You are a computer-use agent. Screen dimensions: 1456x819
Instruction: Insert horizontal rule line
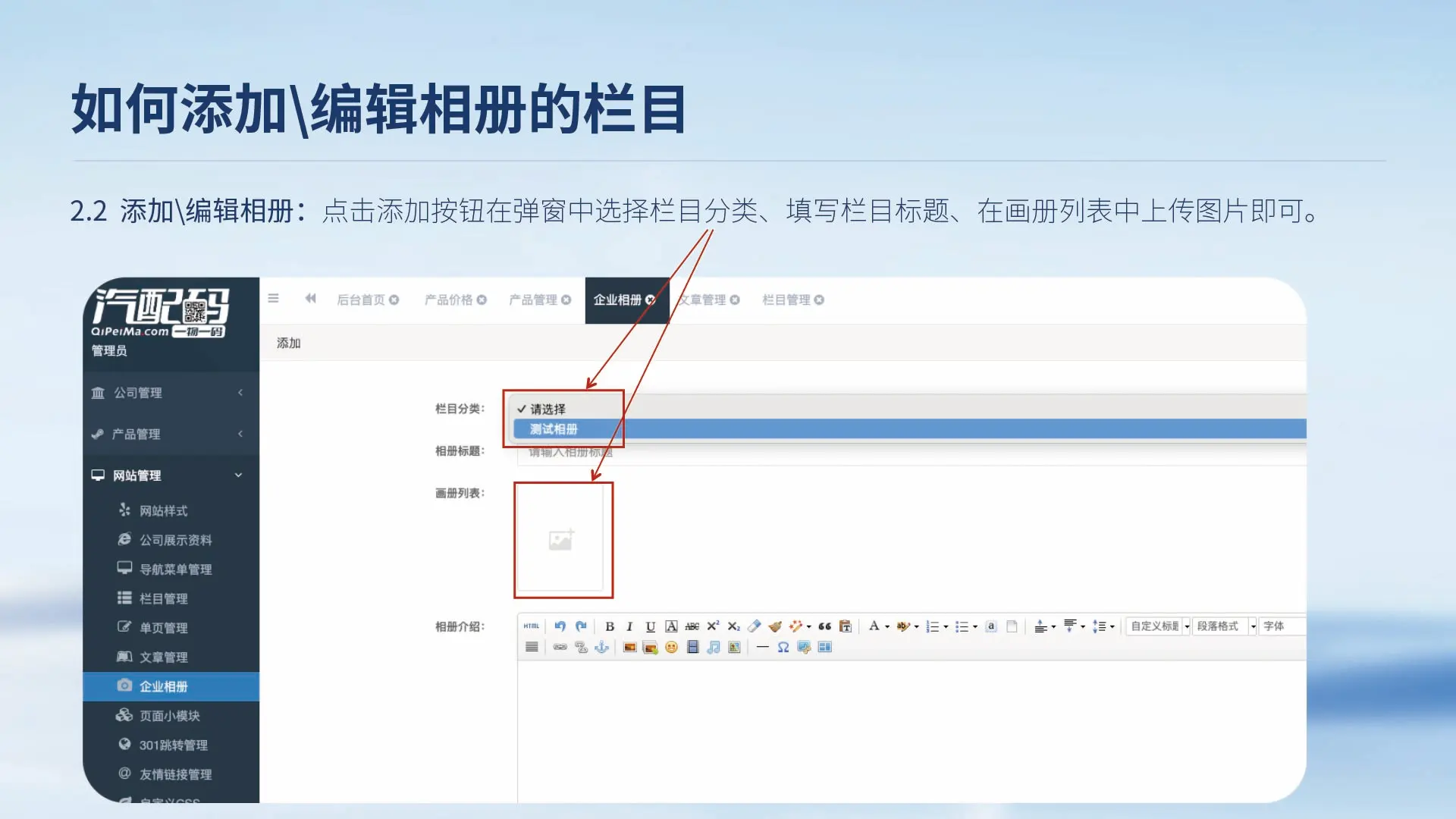coord(762,647)
